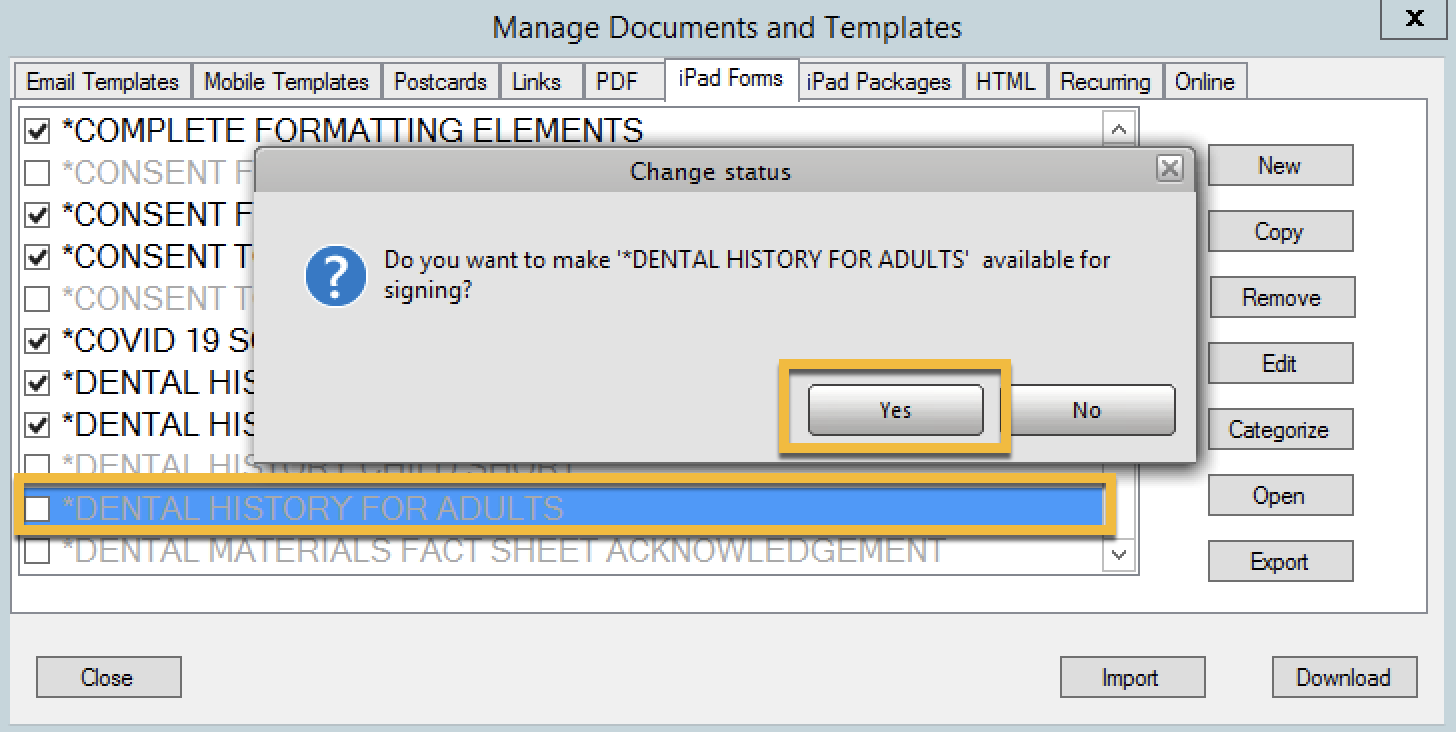Select *DENTAL MATERIALS FACT SHEET ACKNOWLEDGEMENT row
The image size is (1456, 732).
point(560,551)
